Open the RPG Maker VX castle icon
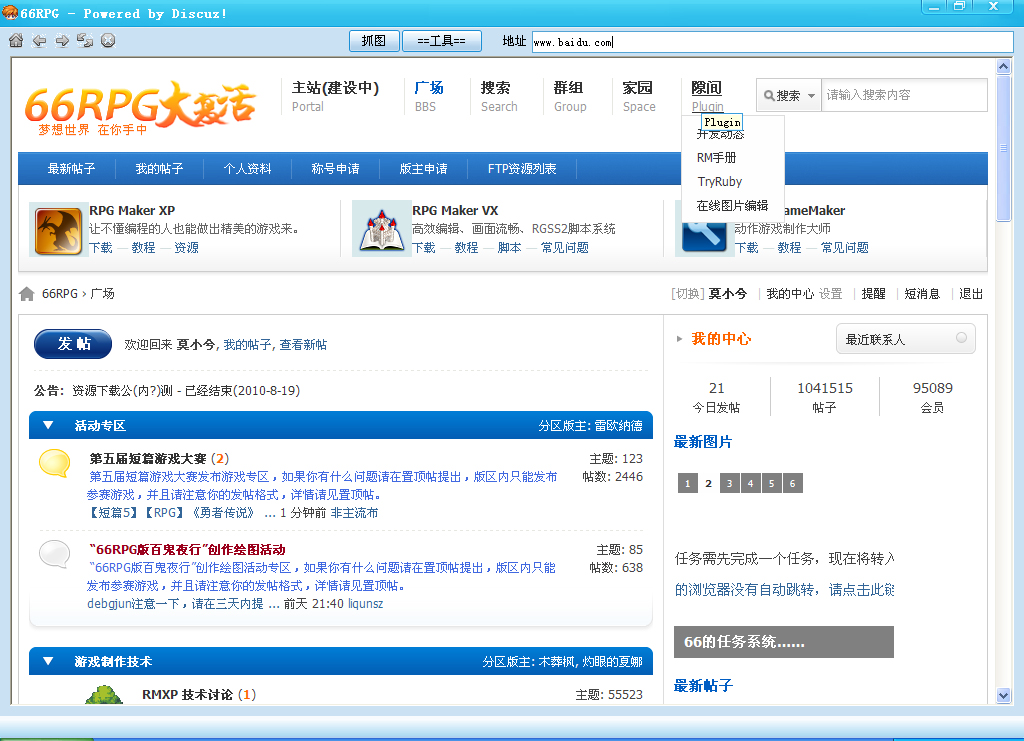Screen dimensions: 1024x741 (x=381, y=230)
